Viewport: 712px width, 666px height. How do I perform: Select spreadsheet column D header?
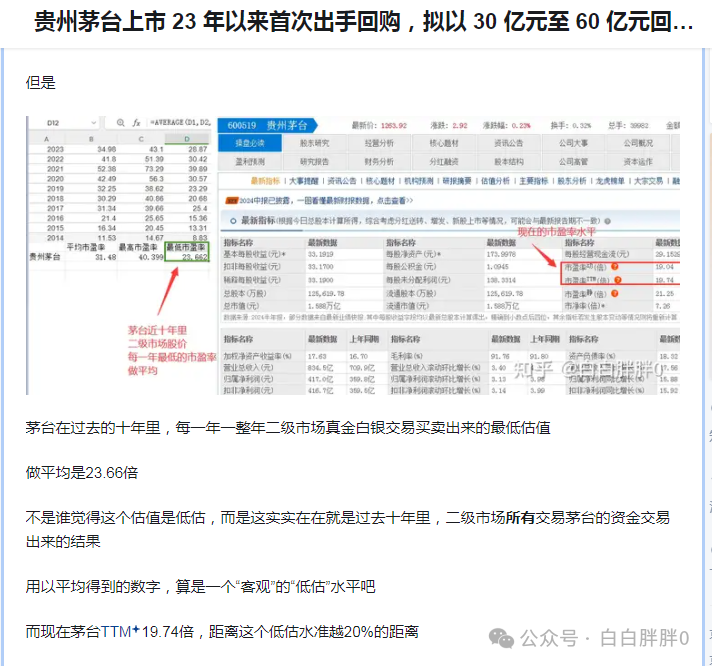(187, 139)
